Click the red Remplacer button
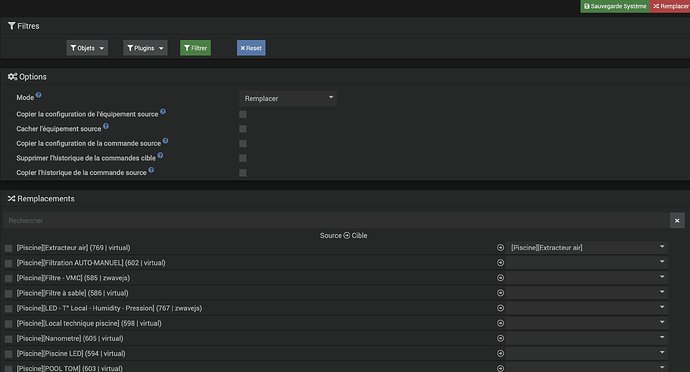 pos(670,6)
